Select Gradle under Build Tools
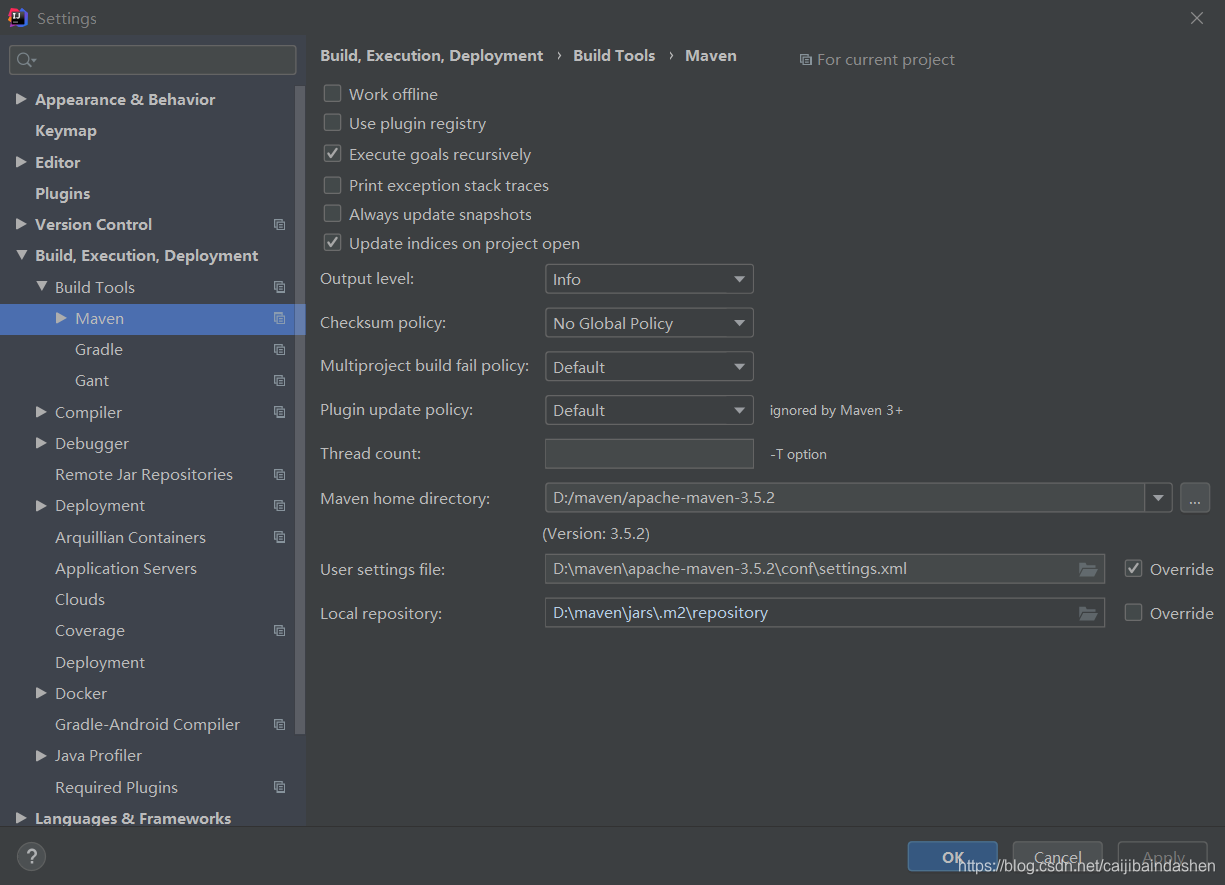The width and height of the screenshot is (1225, 885). point(99,350)
